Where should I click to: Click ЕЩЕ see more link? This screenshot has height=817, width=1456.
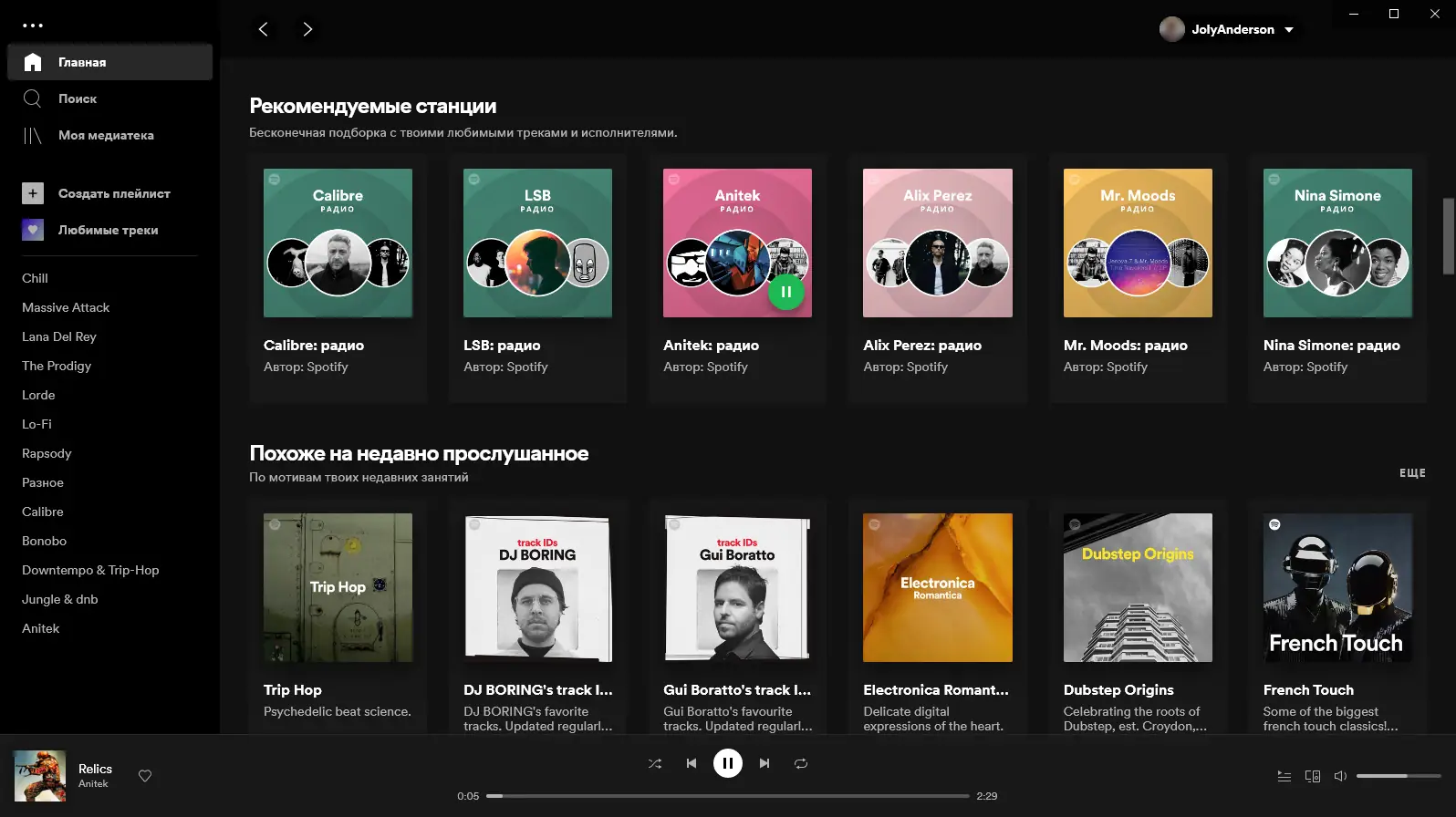1412,473
